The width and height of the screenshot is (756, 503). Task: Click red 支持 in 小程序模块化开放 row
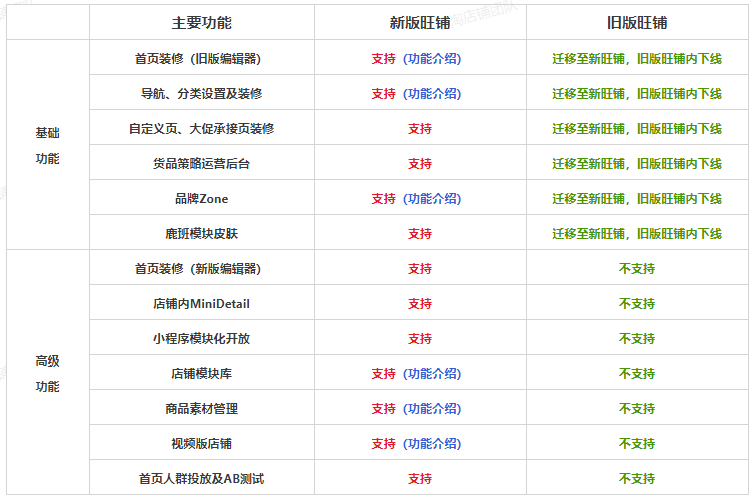tap(420, 339)
